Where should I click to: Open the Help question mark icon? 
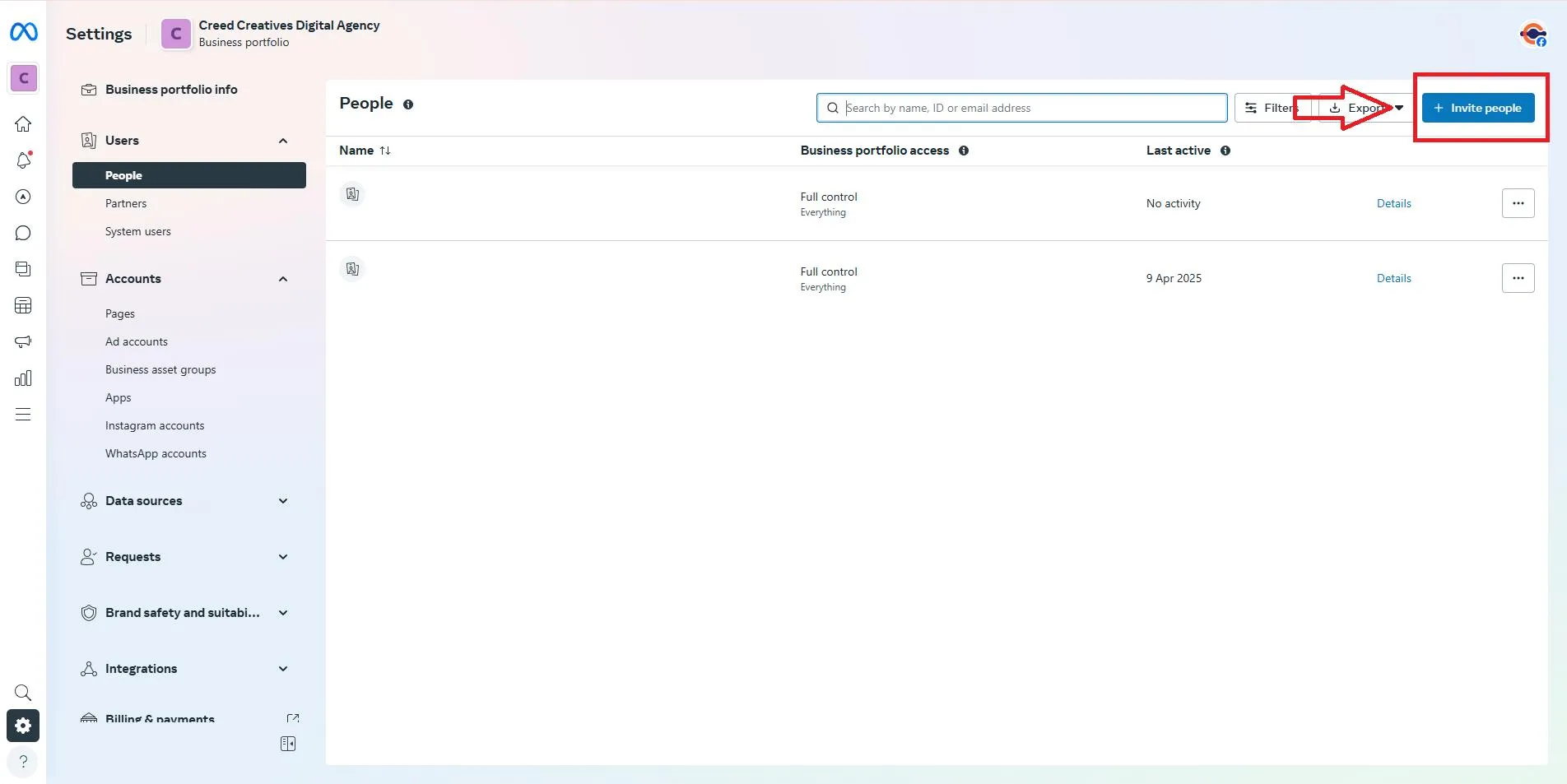click(23, 761)
